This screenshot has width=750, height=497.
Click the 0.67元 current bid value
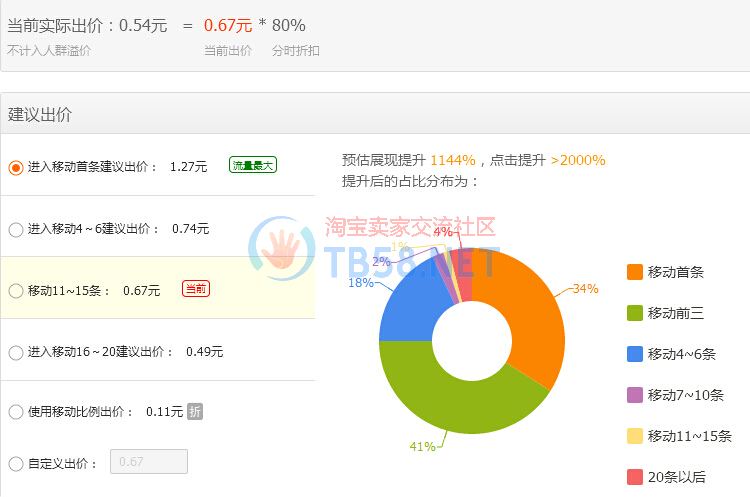pyautogui.click(x=227, y=26)
